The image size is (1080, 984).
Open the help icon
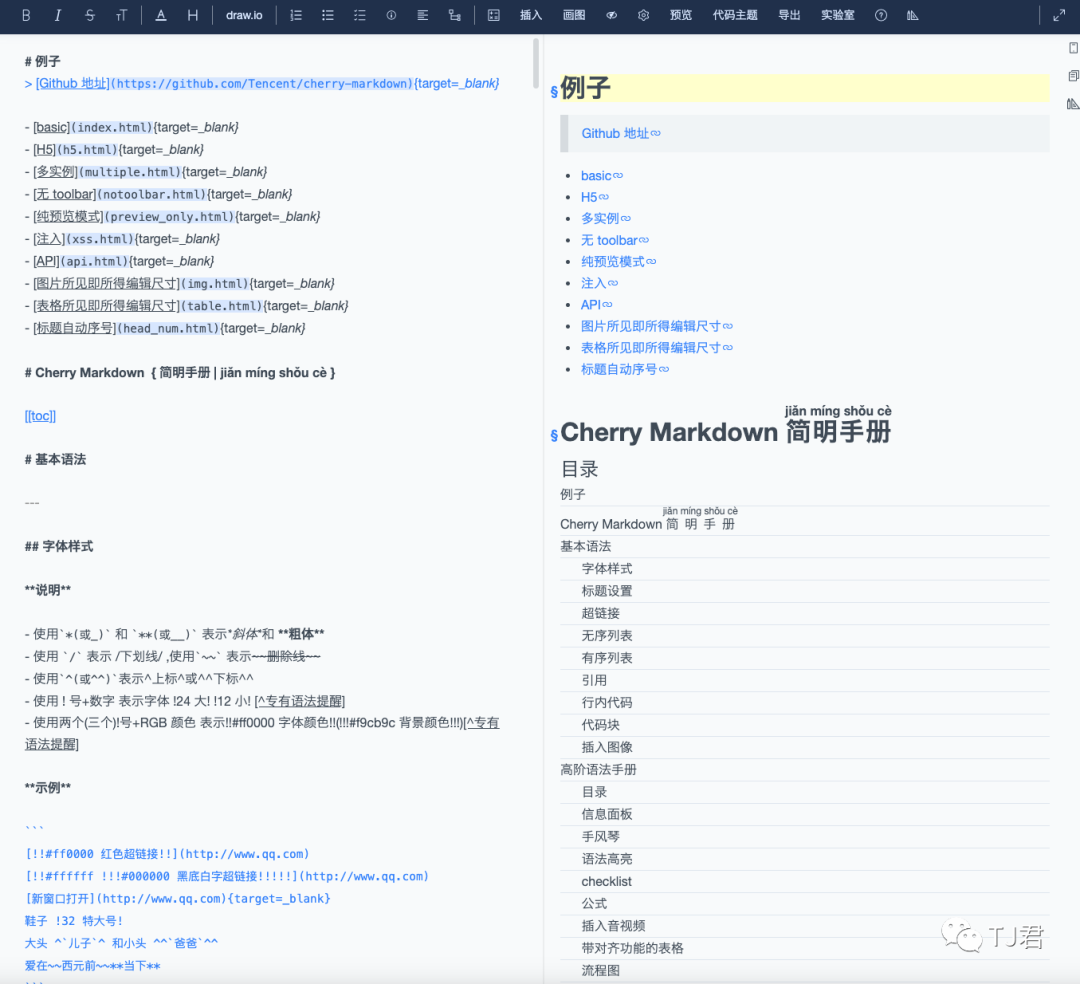pos(880,15)
